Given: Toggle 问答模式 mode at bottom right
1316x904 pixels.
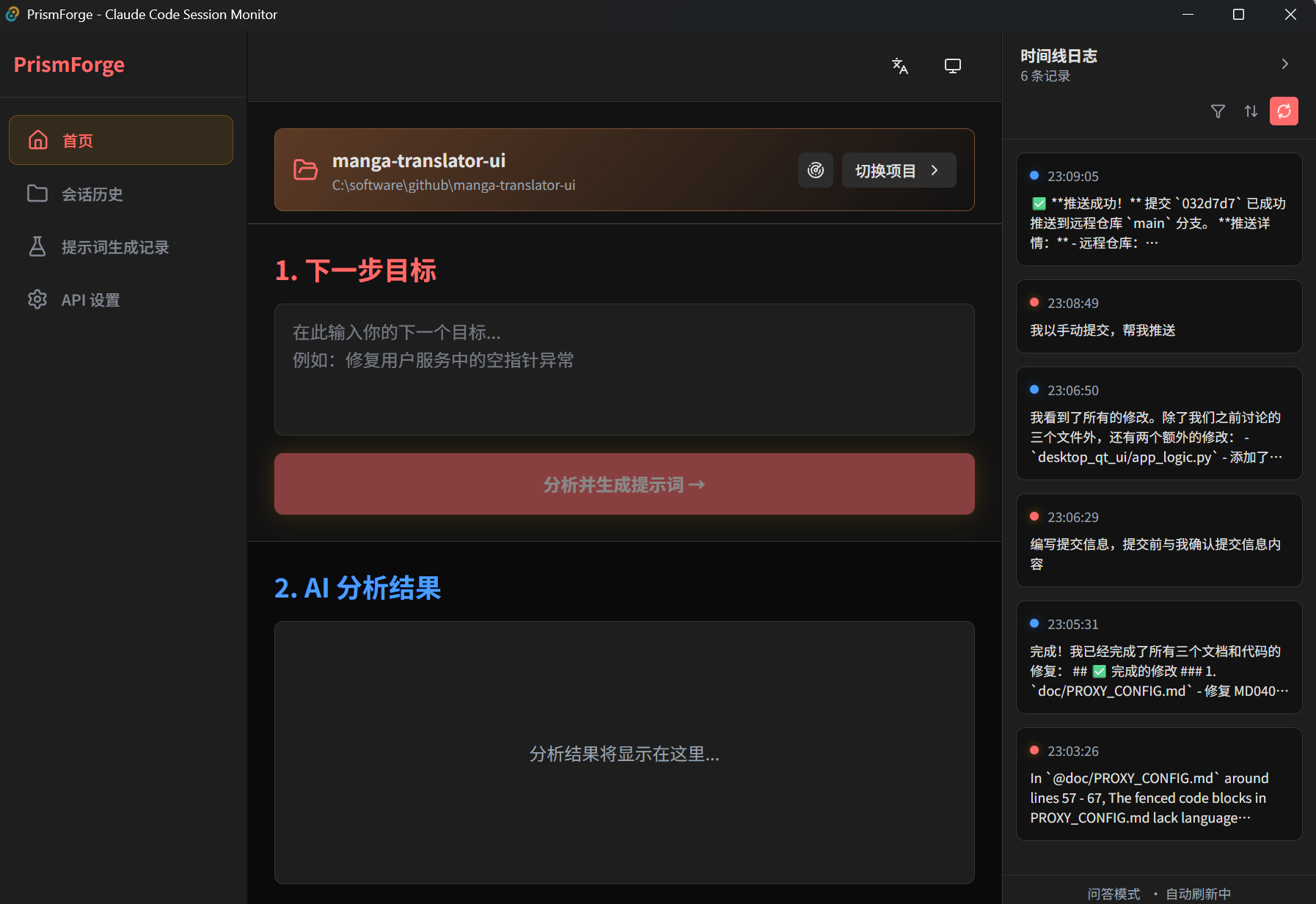Looking at the screenshot, I should click(1113, 893).
